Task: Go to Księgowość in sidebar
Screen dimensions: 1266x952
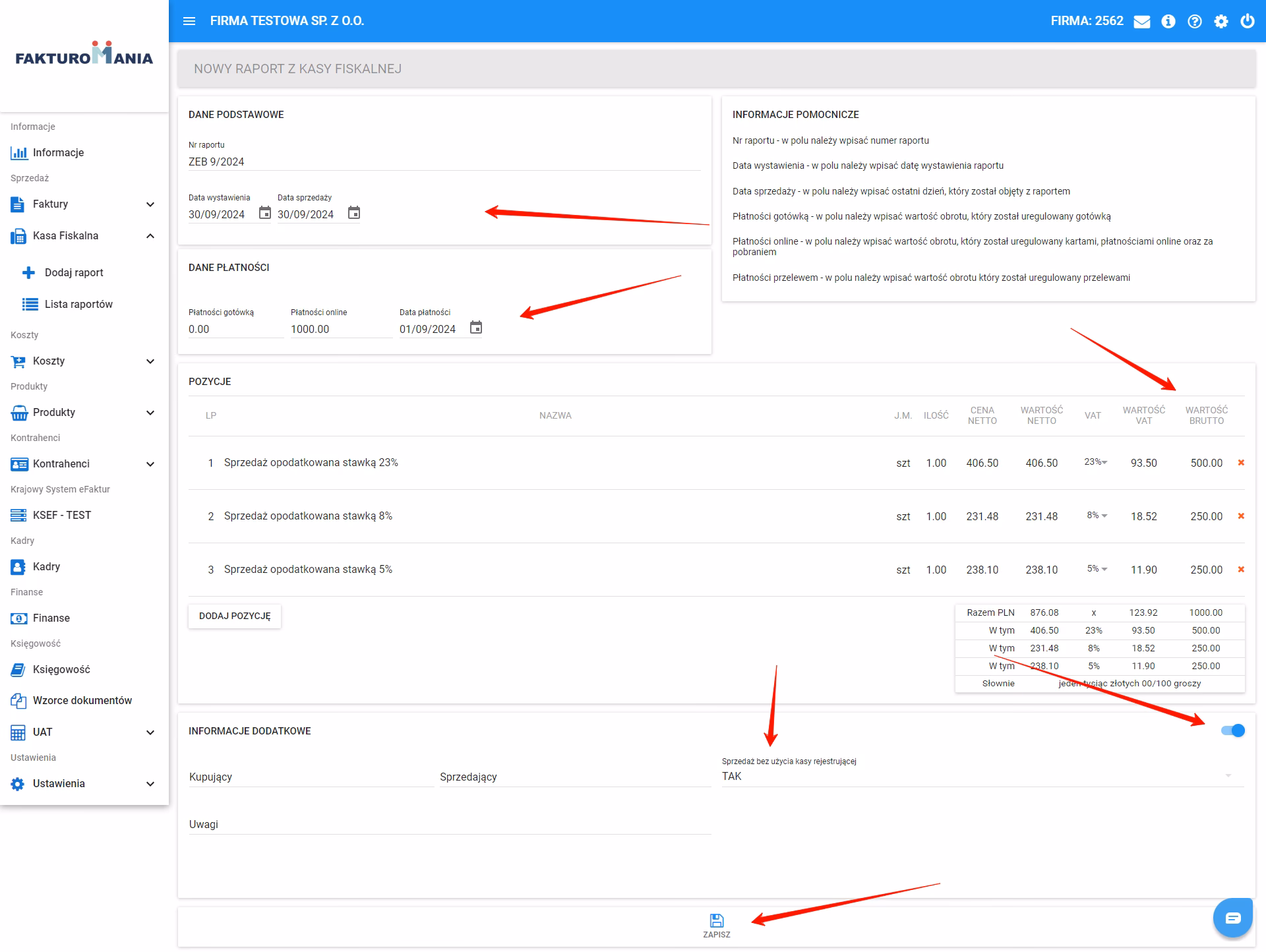Action: (x=61, y=670)
